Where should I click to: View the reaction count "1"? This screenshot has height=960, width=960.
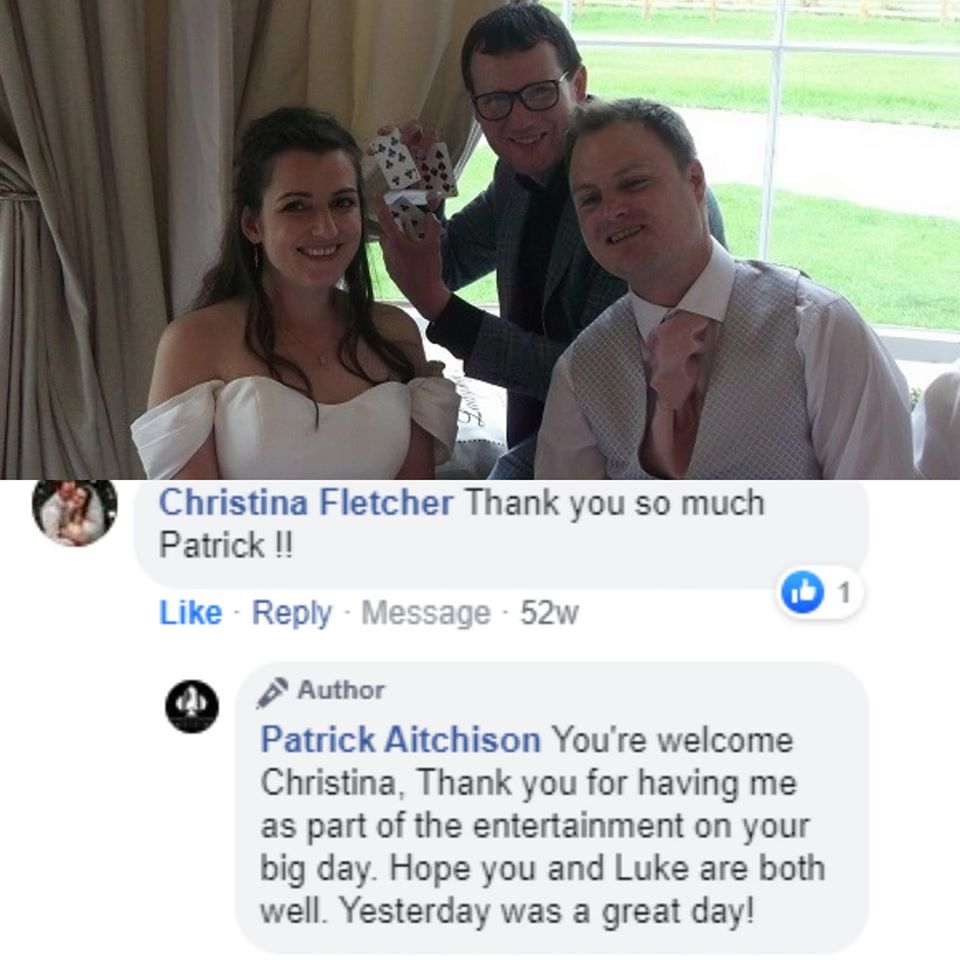[x=844, y=593]
